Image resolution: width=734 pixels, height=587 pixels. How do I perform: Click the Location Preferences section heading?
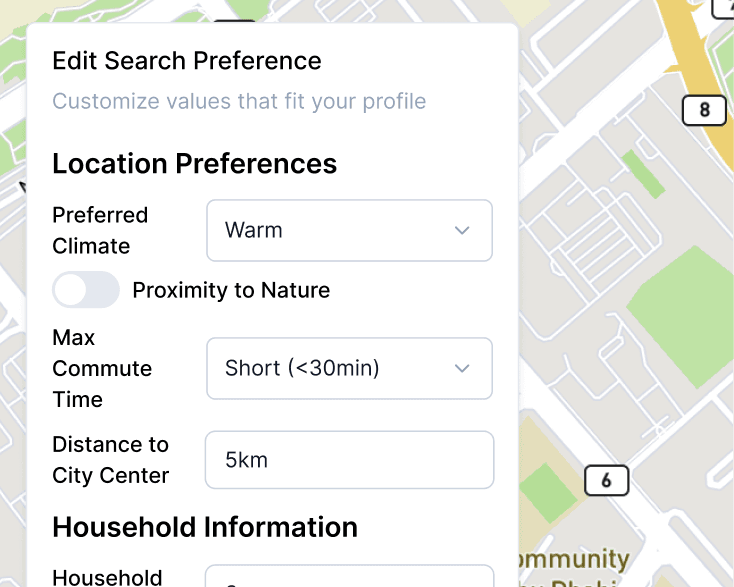tap(194, 164)
